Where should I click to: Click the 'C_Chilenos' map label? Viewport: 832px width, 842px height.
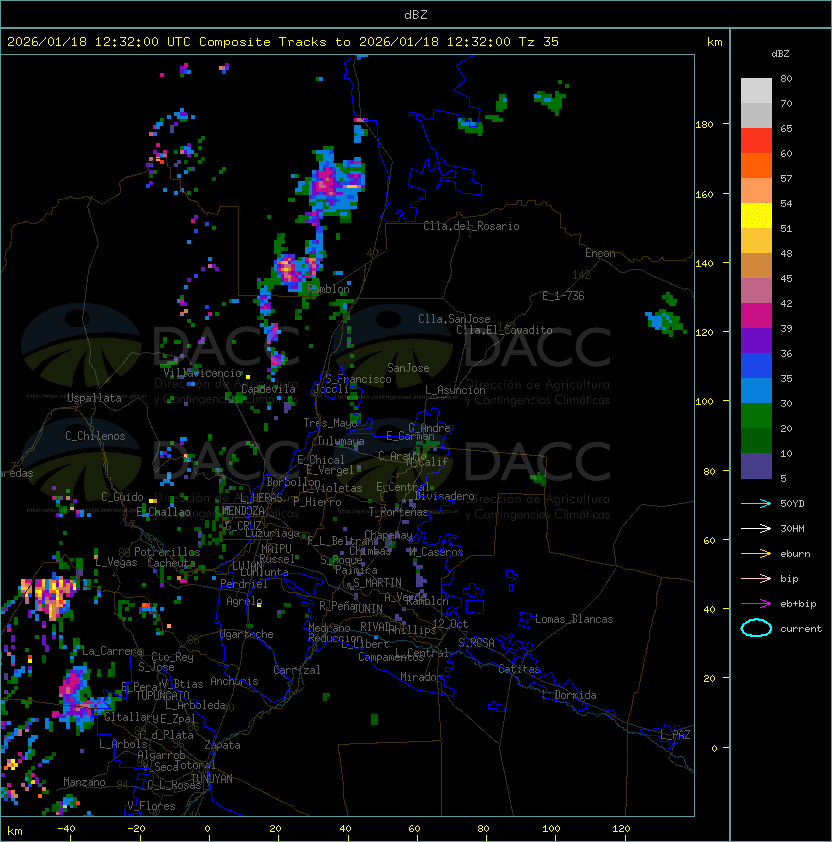(x=95, y=436)
